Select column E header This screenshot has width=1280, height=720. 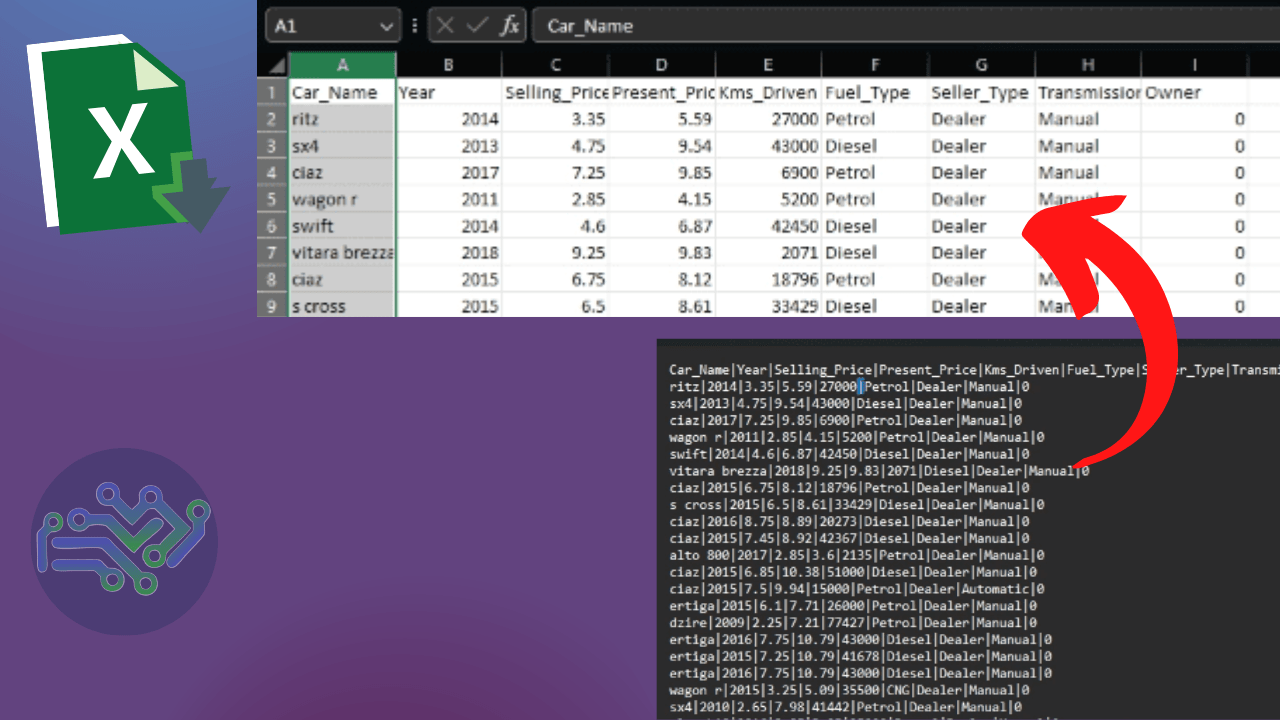(x=768, y=65)
